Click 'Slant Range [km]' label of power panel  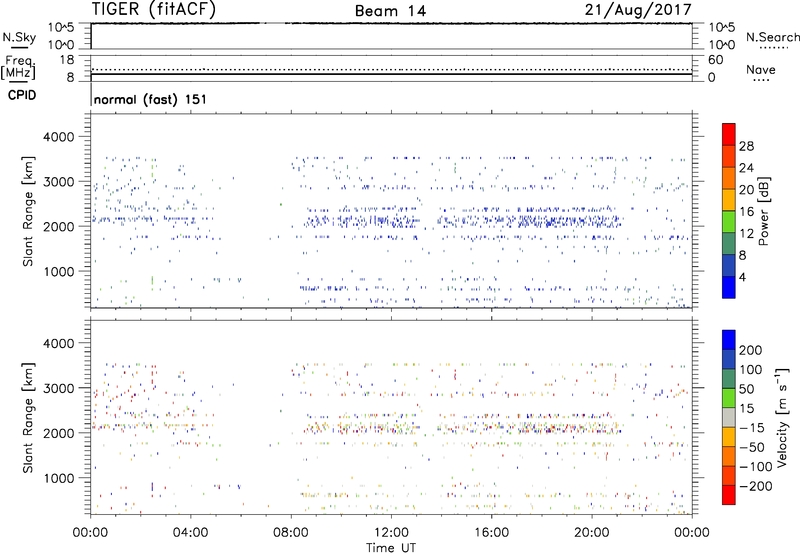pos(28,211)
